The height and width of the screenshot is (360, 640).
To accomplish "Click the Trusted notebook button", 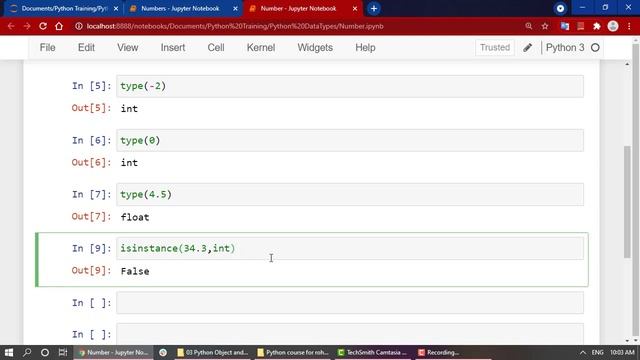I will point(495,48).
